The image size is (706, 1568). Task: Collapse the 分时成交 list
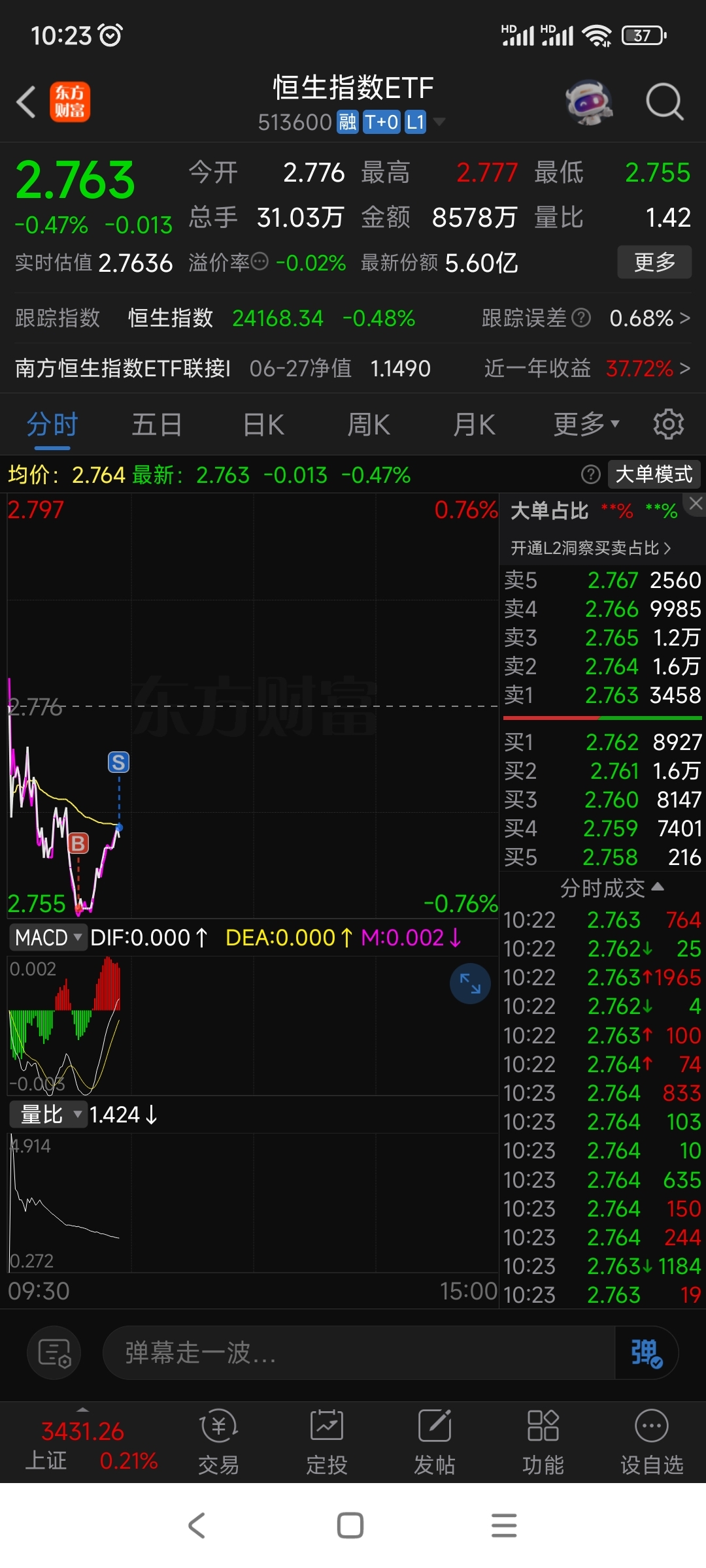click(x=611, y=888)
